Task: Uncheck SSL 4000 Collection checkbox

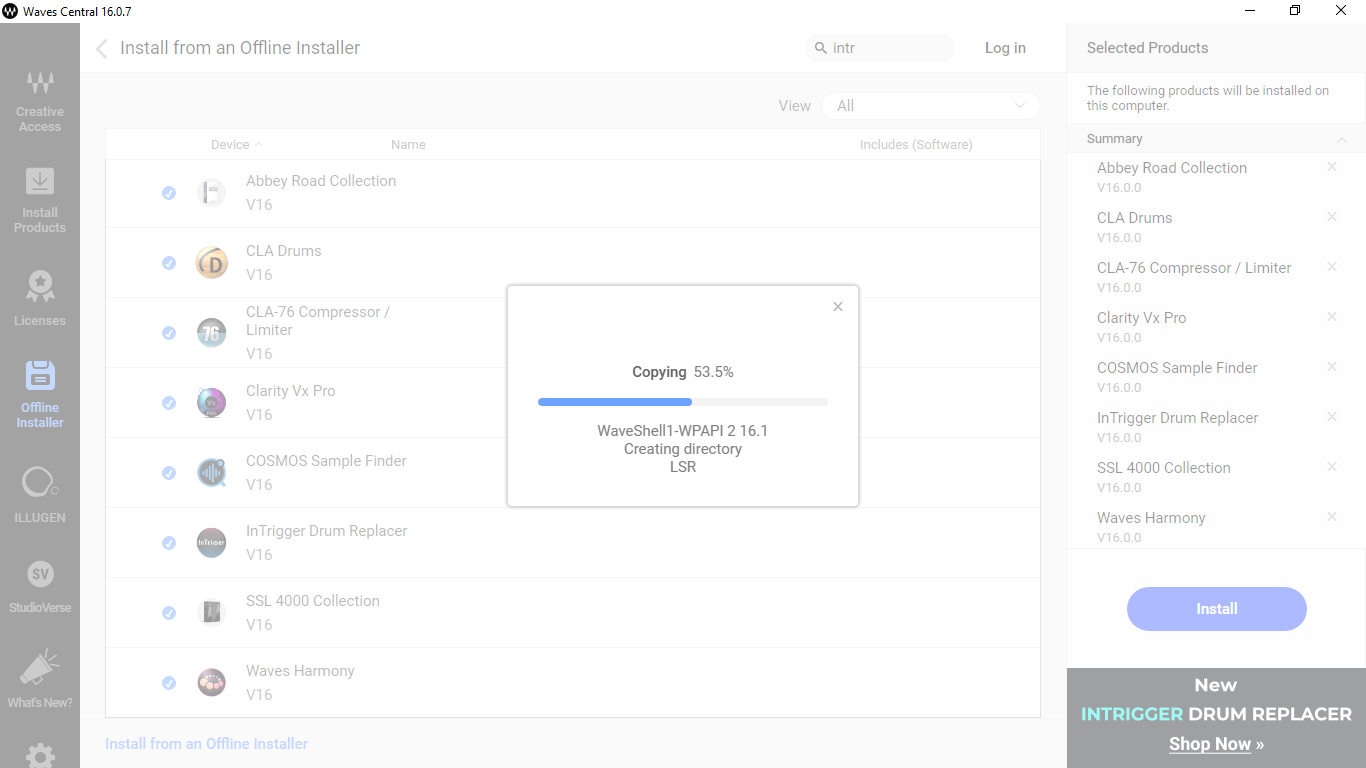Action: point(169,613)
